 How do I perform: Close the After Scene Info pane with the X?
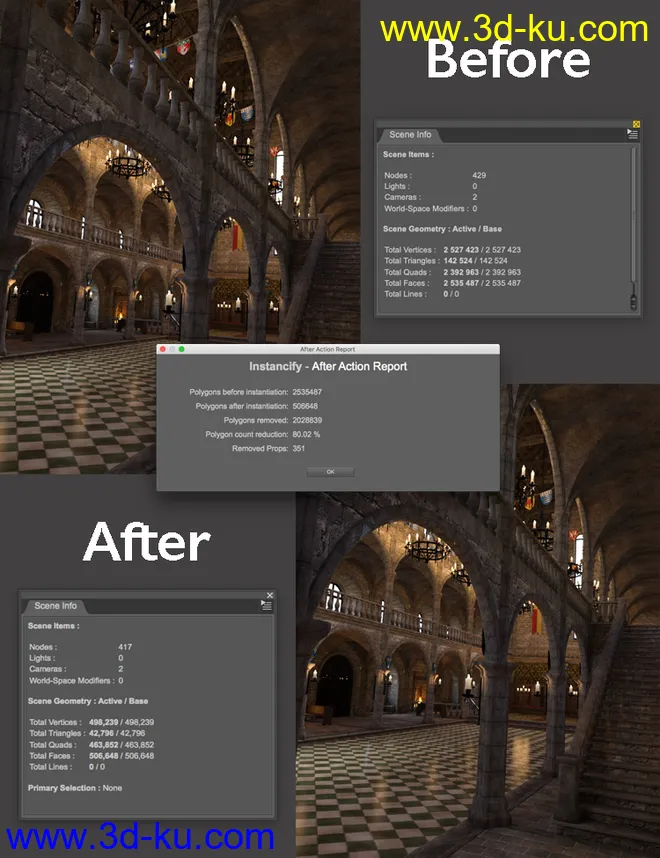(x=269, y=596)
